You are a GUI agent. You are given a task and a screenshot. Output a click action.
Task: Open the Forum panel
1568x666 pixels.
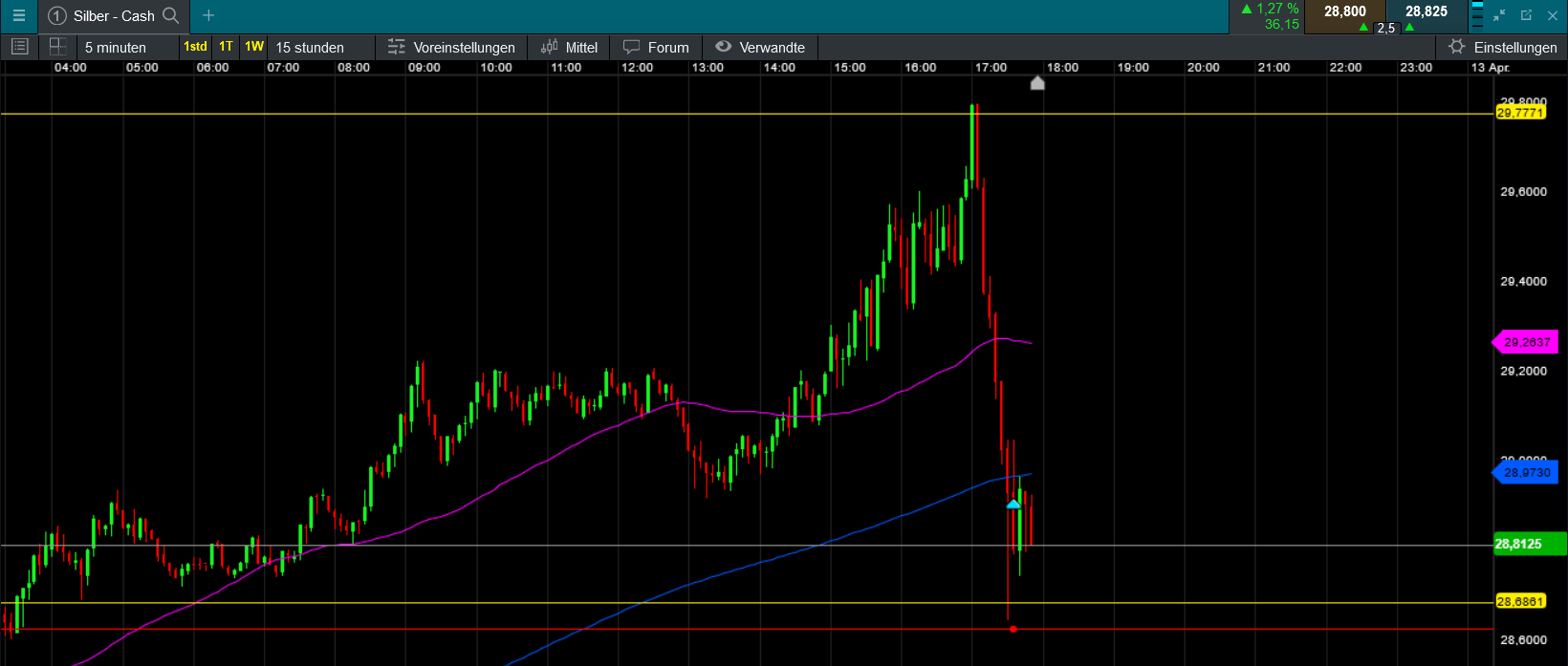click(x=656, y=47)
